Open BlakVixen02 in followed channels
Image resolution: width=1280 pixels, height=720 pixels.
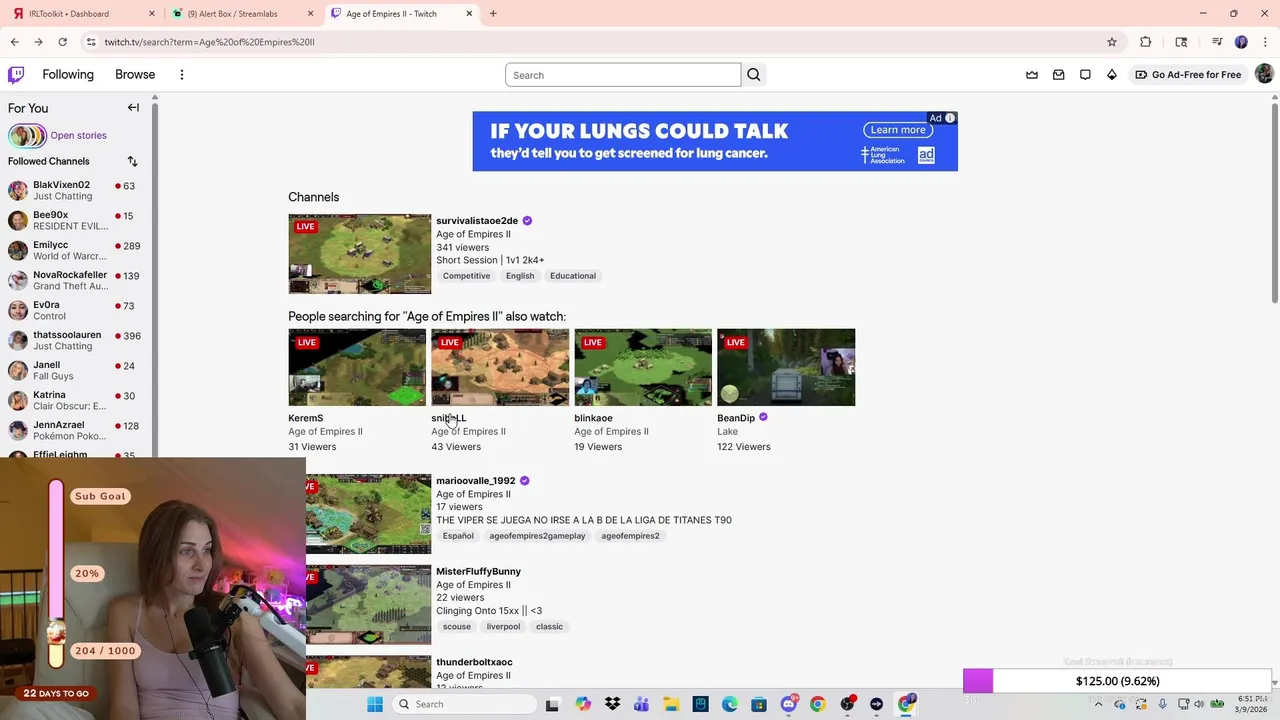tap(75, 190)
